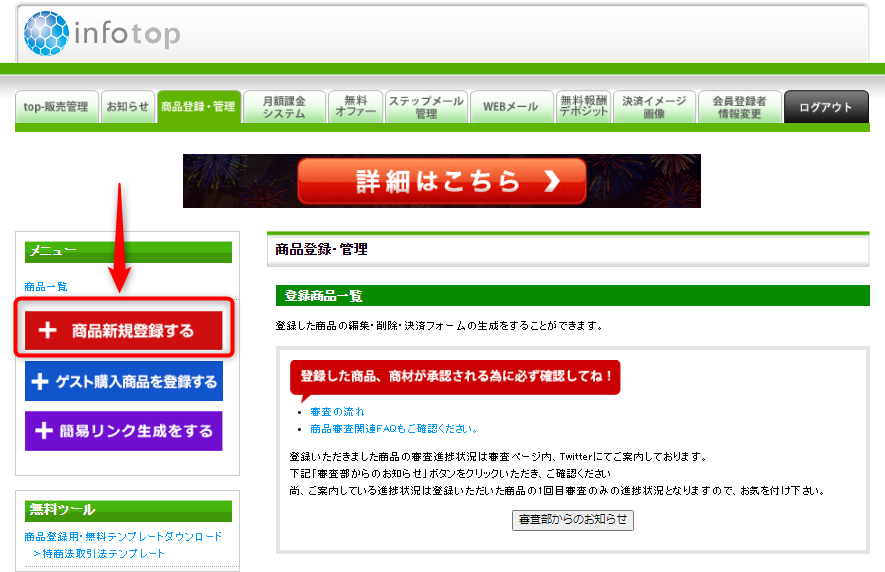Click the 無料ツール sidebar header
This screenshot has height=572, width=885.
point(128,510)
